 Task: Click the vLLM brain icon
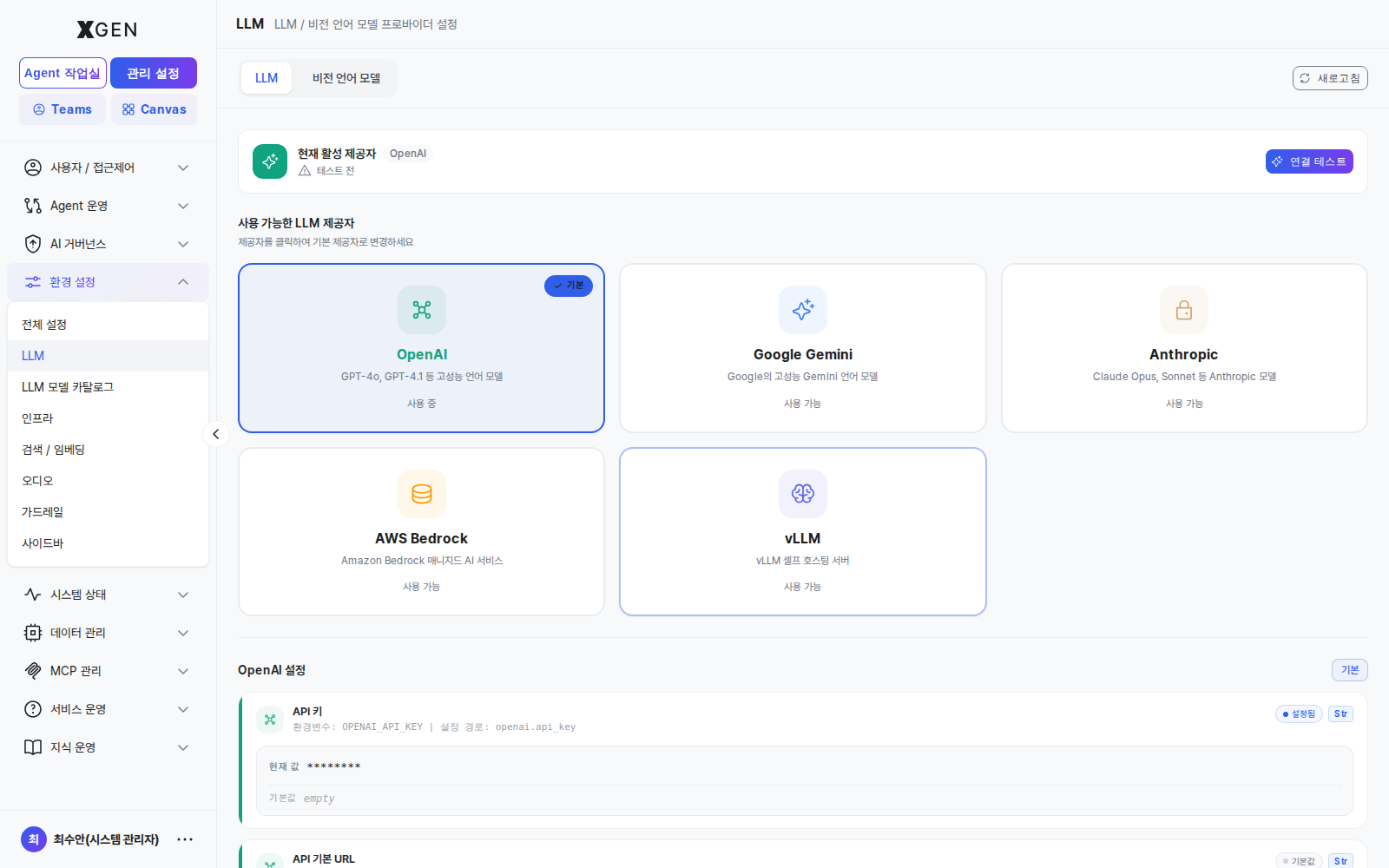[803, 494]
